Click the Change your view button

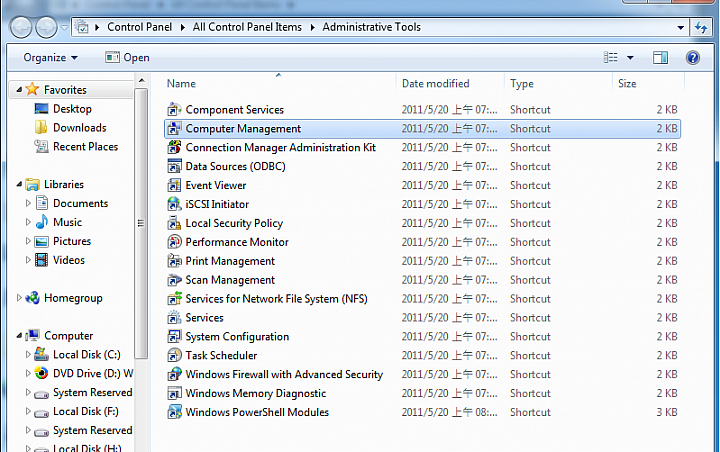coord(611,57)
